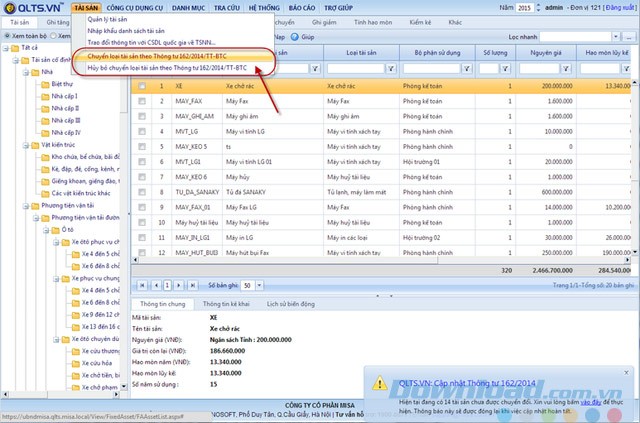Tick the checkbox for the MAY_FAX row
The image size is (640, 423).
point(142,101)
